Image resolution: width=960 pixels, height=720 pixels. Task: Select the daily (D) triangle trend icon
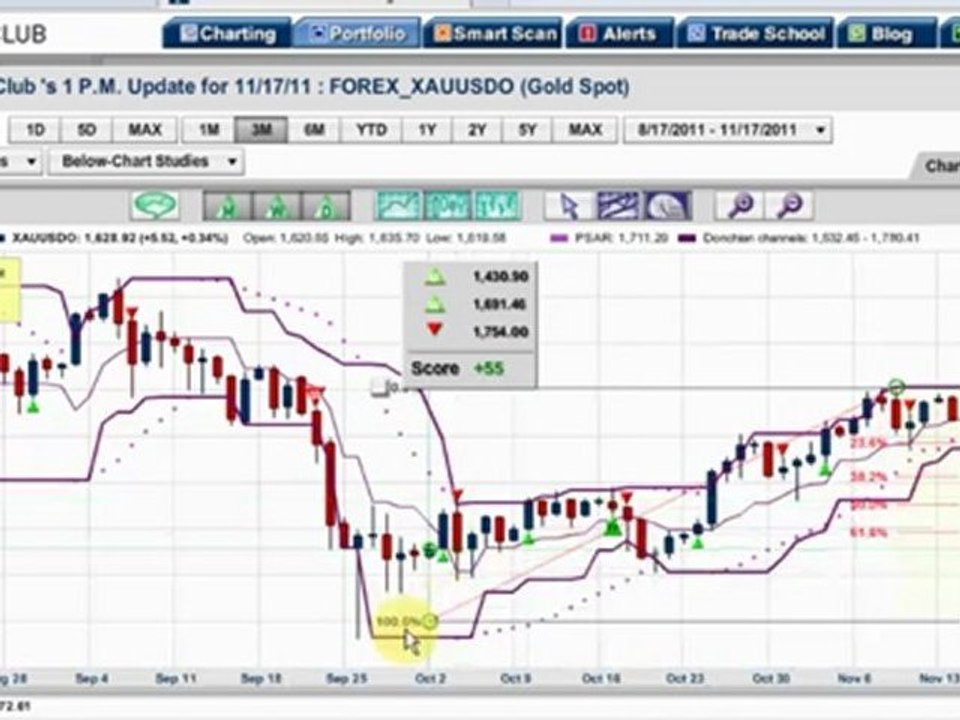pyautogui.click(x=326, y=206)
